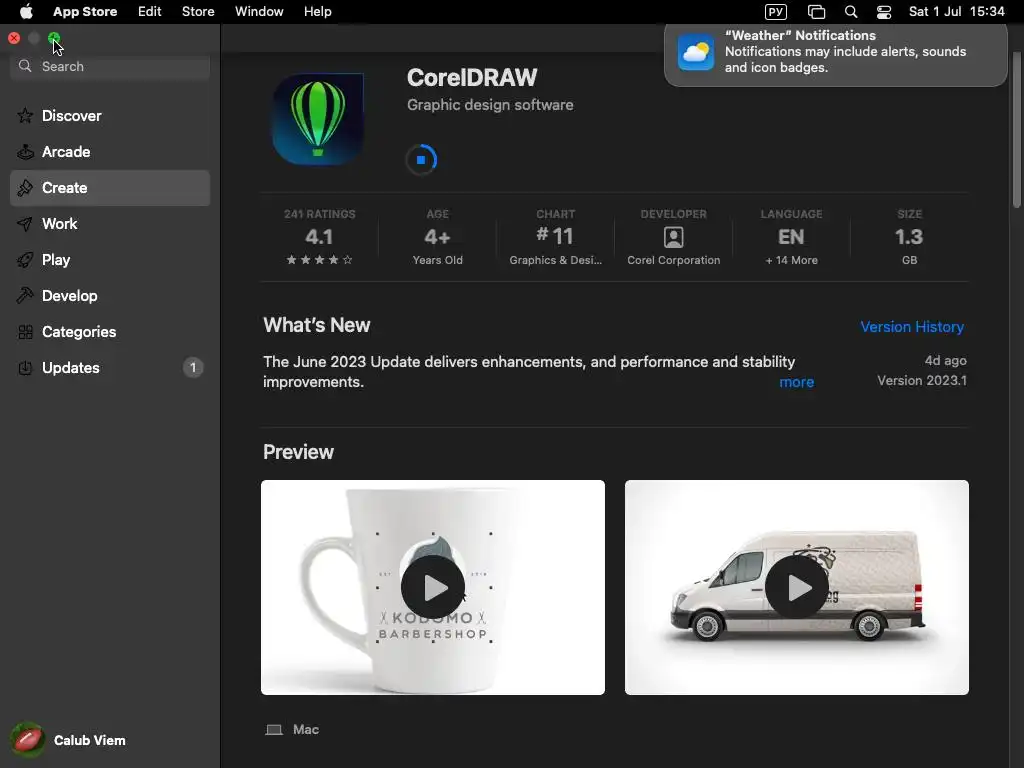Click the Develop hammer icon
Screen dimensions: 1024x768
pyautogui.click(x=25, y=296)
